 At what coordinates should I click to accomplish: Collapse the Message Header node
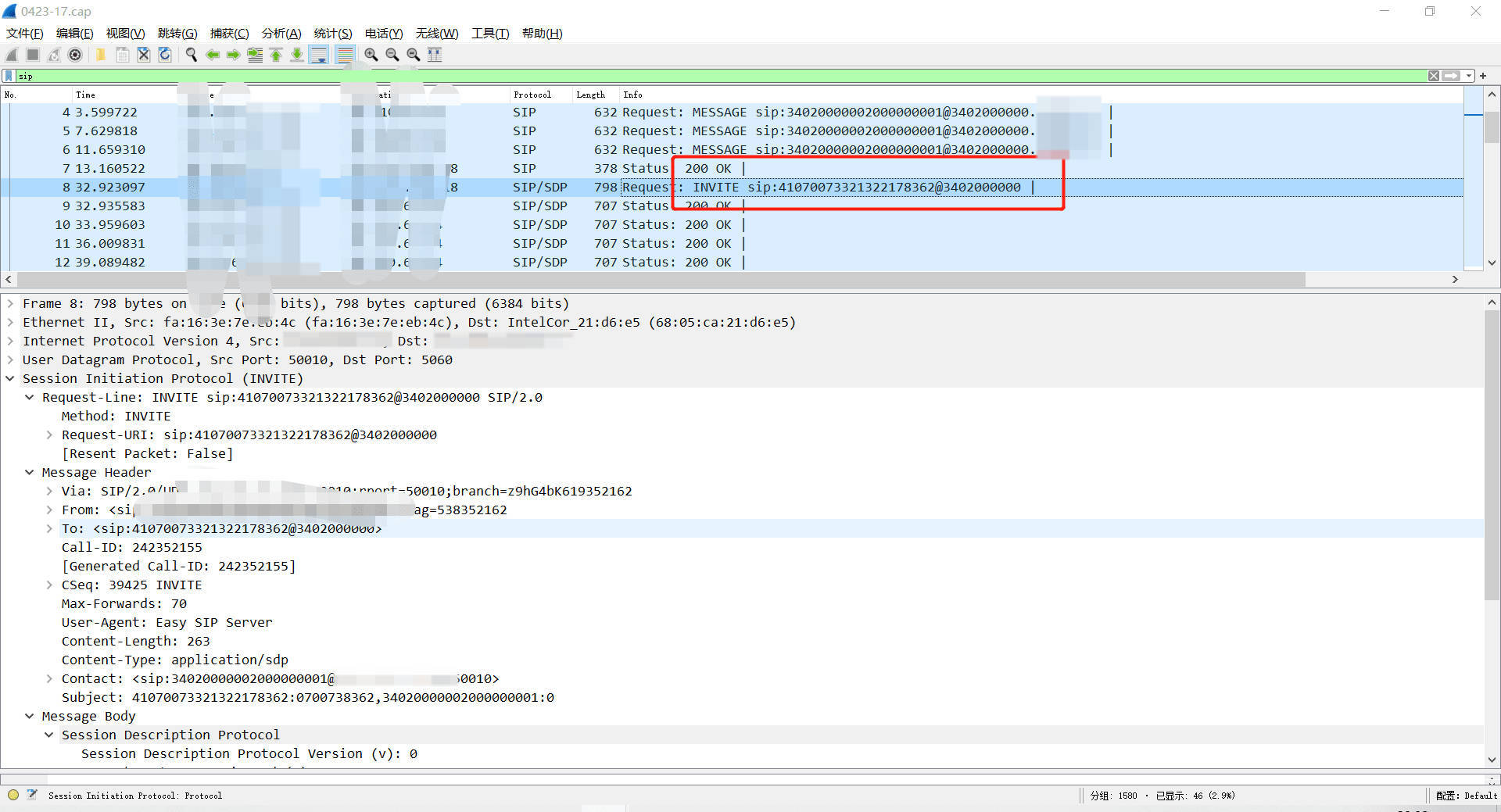tap(30, 473)
